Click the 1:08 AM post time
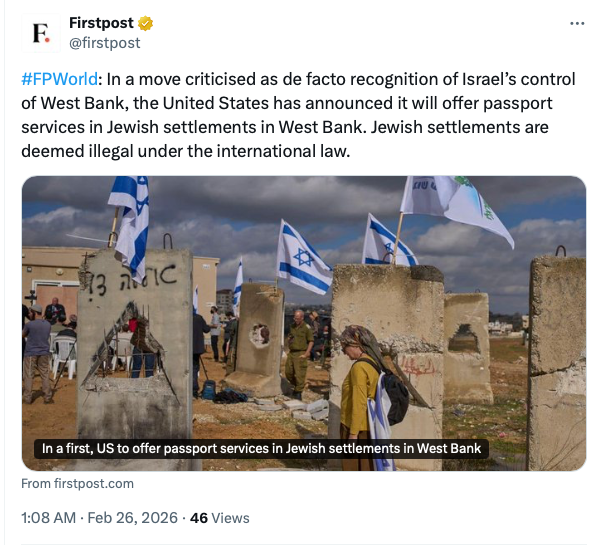 pyautogui.click(x=50, y=518)
